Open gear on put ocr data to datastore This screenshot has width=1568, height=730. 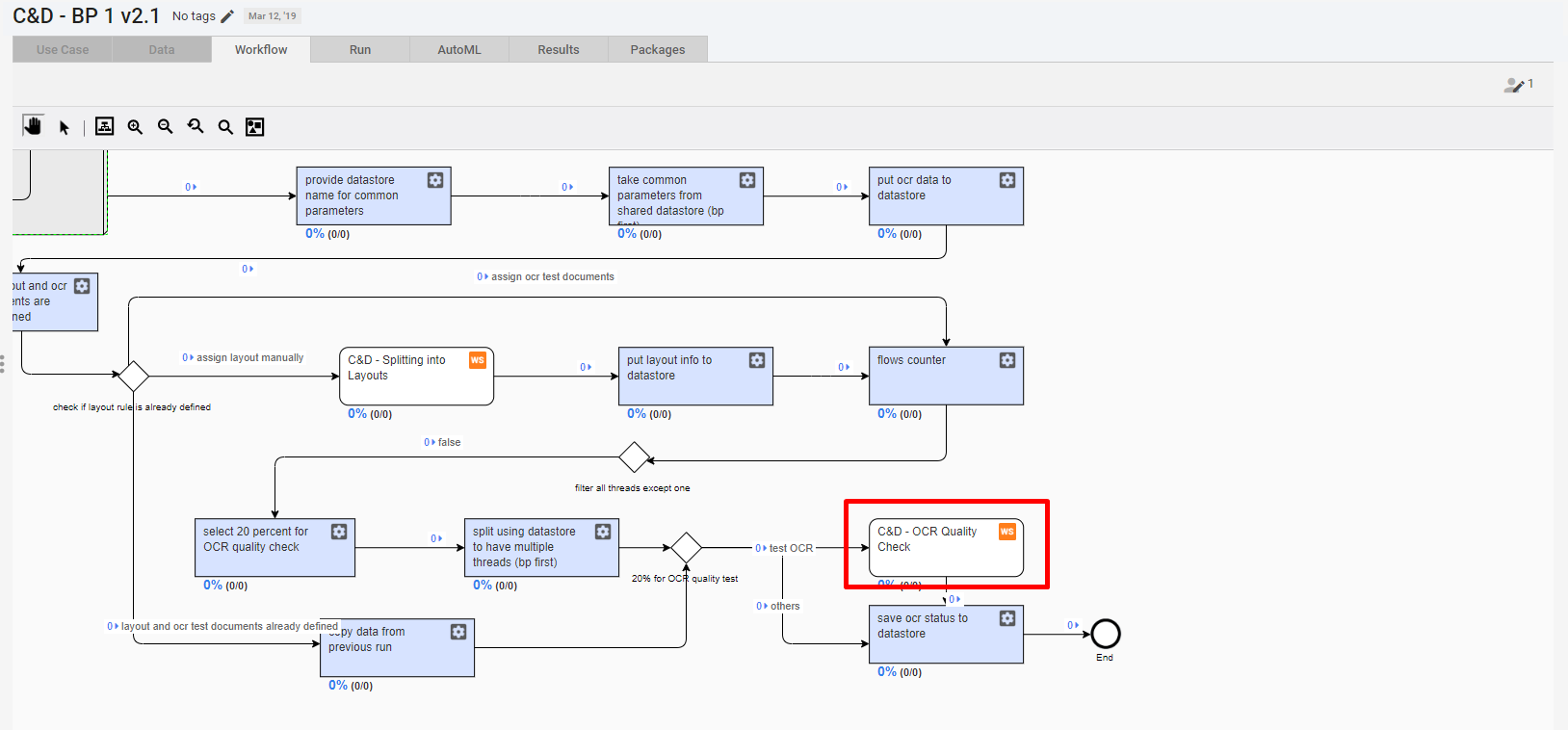[x=1007, y=180]
